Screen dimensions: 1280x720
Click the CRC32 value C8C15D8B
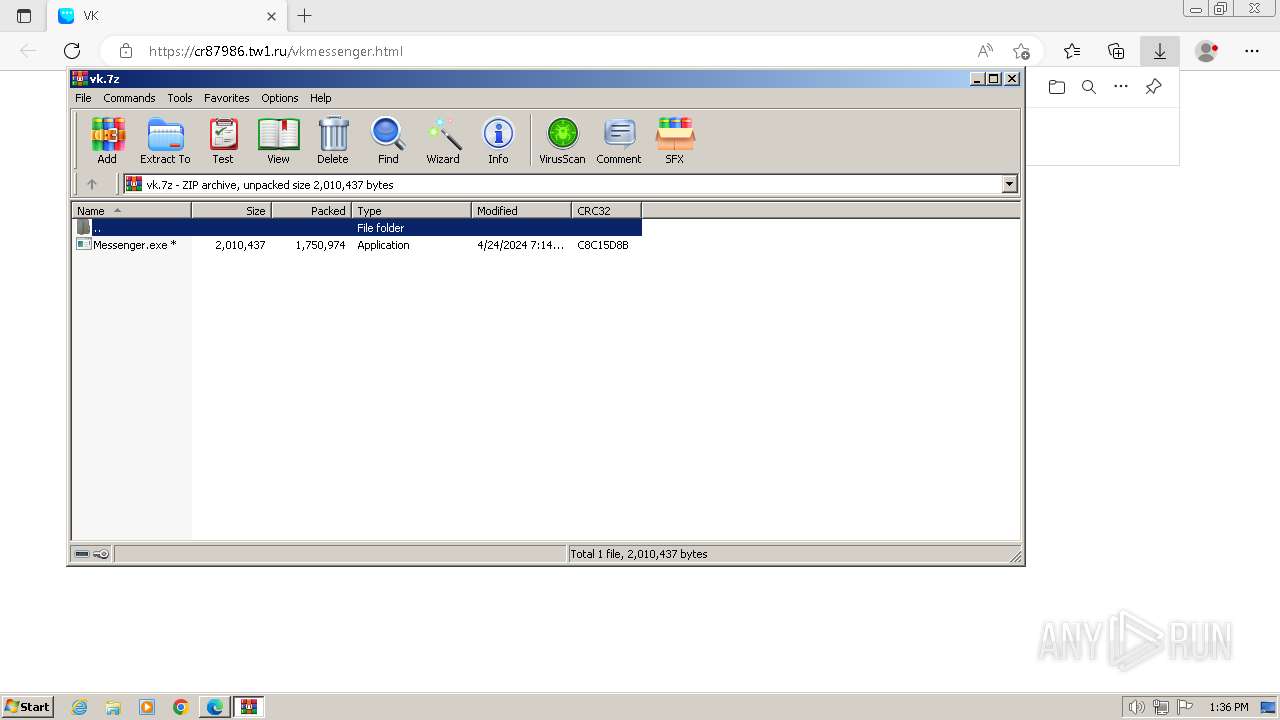click(603, 245)
